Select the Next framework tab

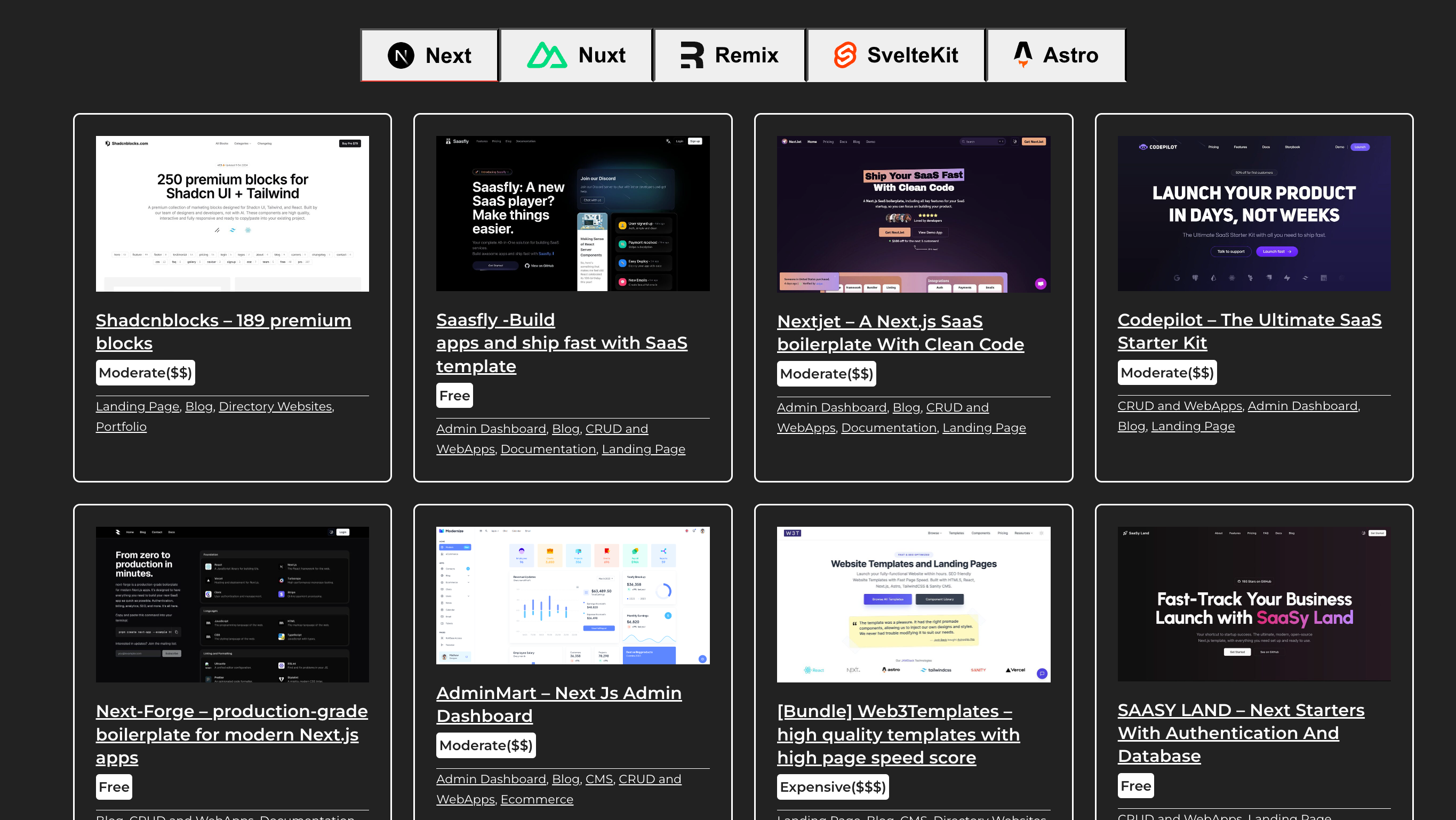tap(429, 55)
